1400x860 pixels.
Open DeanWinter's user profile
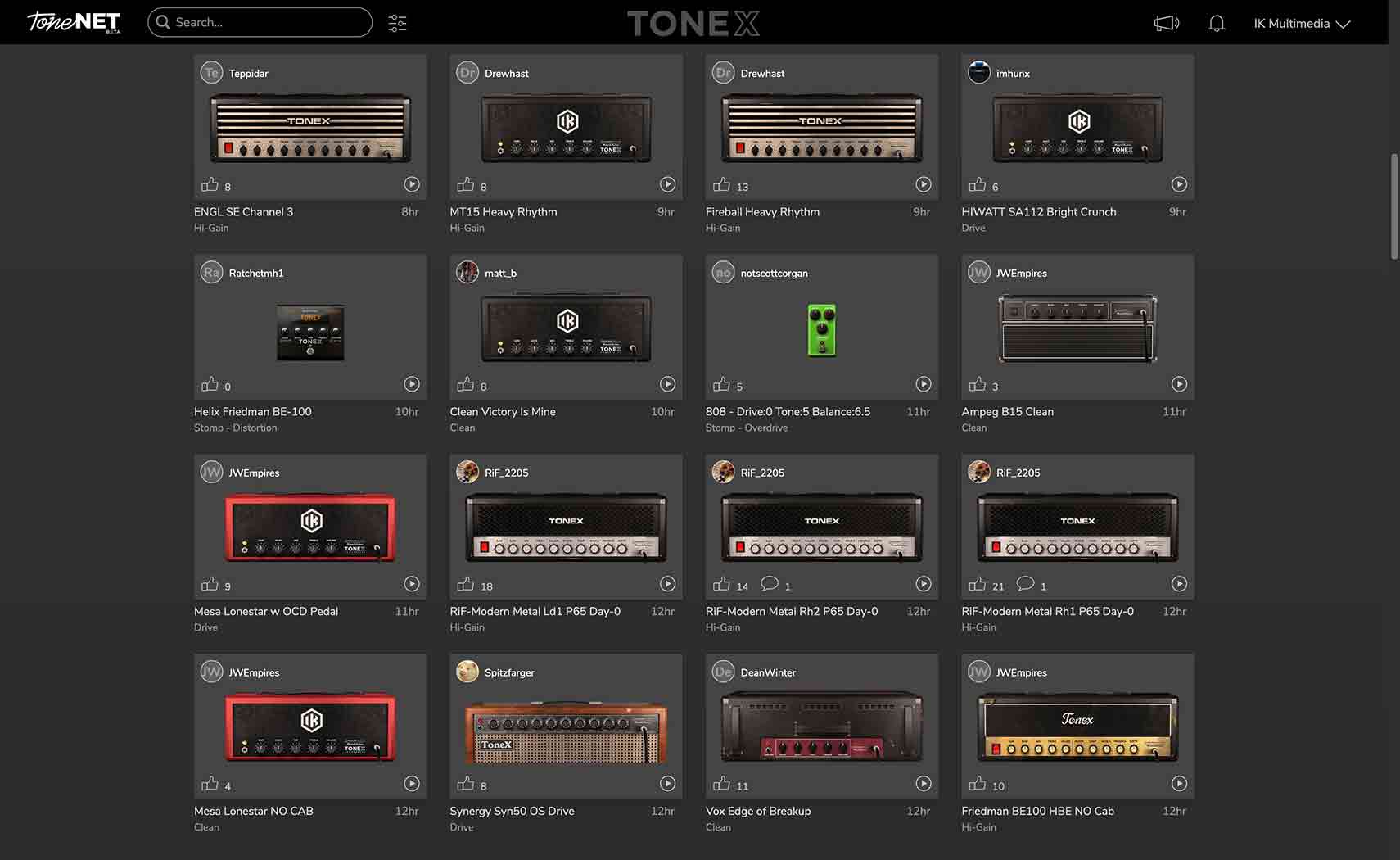coord(754,672)
